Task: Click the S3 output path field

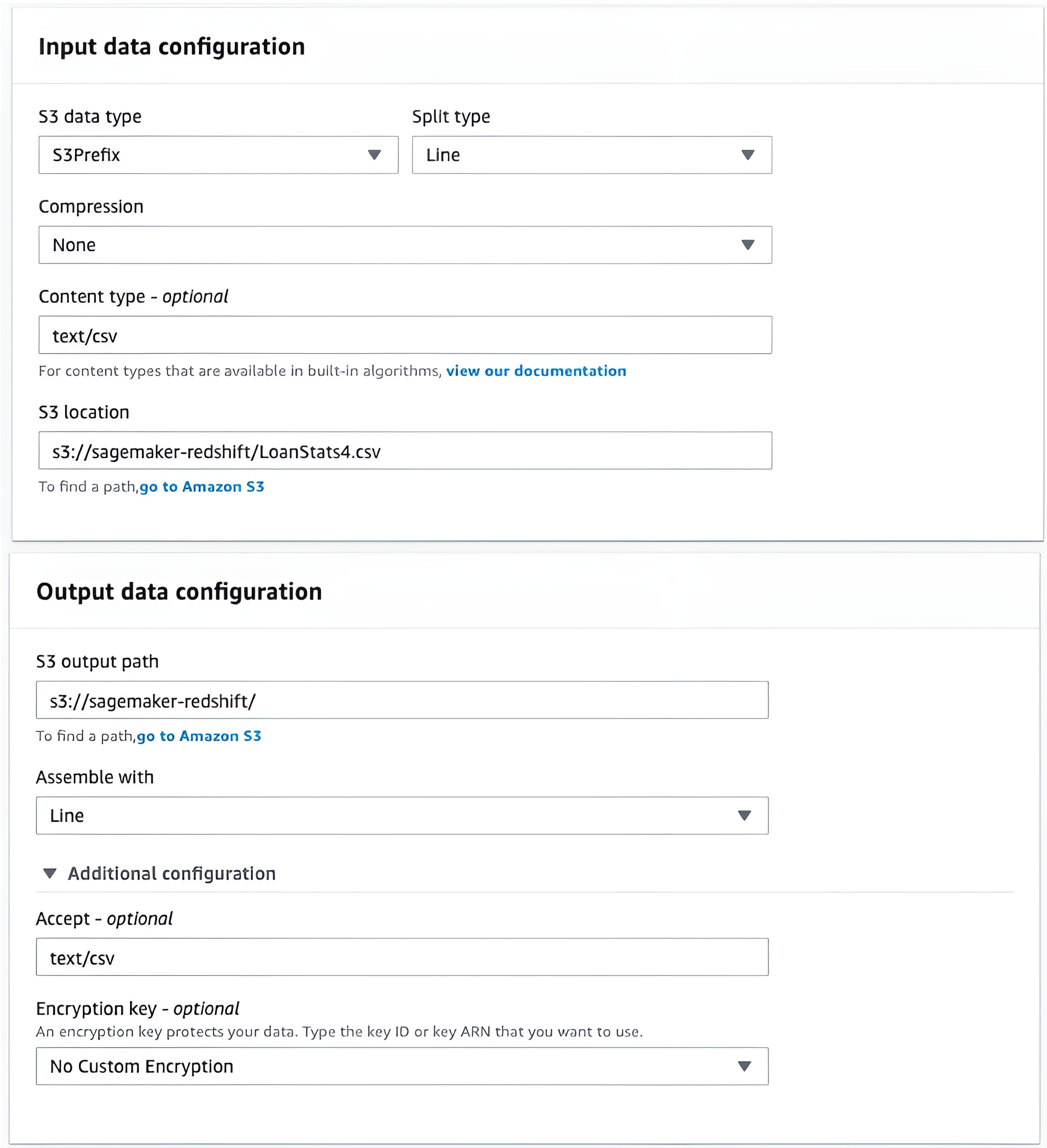Action: pyautogui.click(x=401, y=701)
